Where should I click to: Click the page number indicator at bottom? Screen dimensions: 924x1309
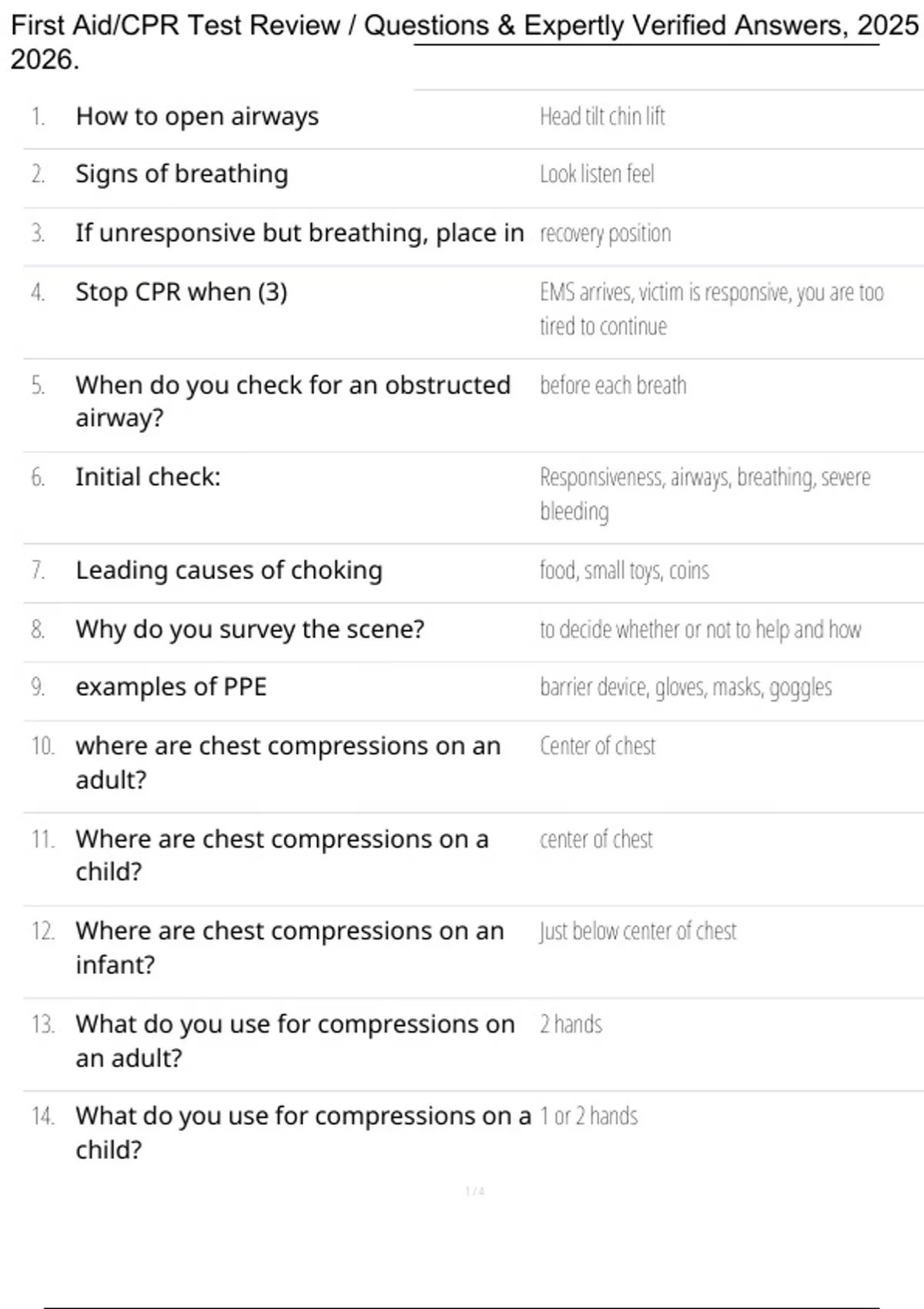click(475, 1191)
